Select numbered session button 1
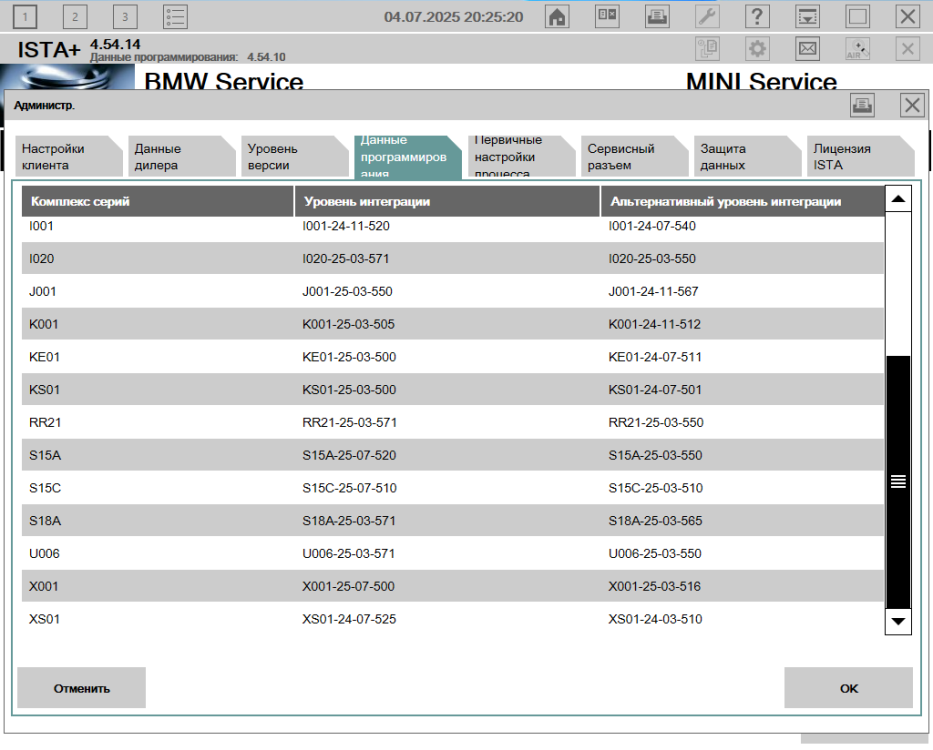Image resolution: width=933 pixels, height=750 pixels. 25,16
